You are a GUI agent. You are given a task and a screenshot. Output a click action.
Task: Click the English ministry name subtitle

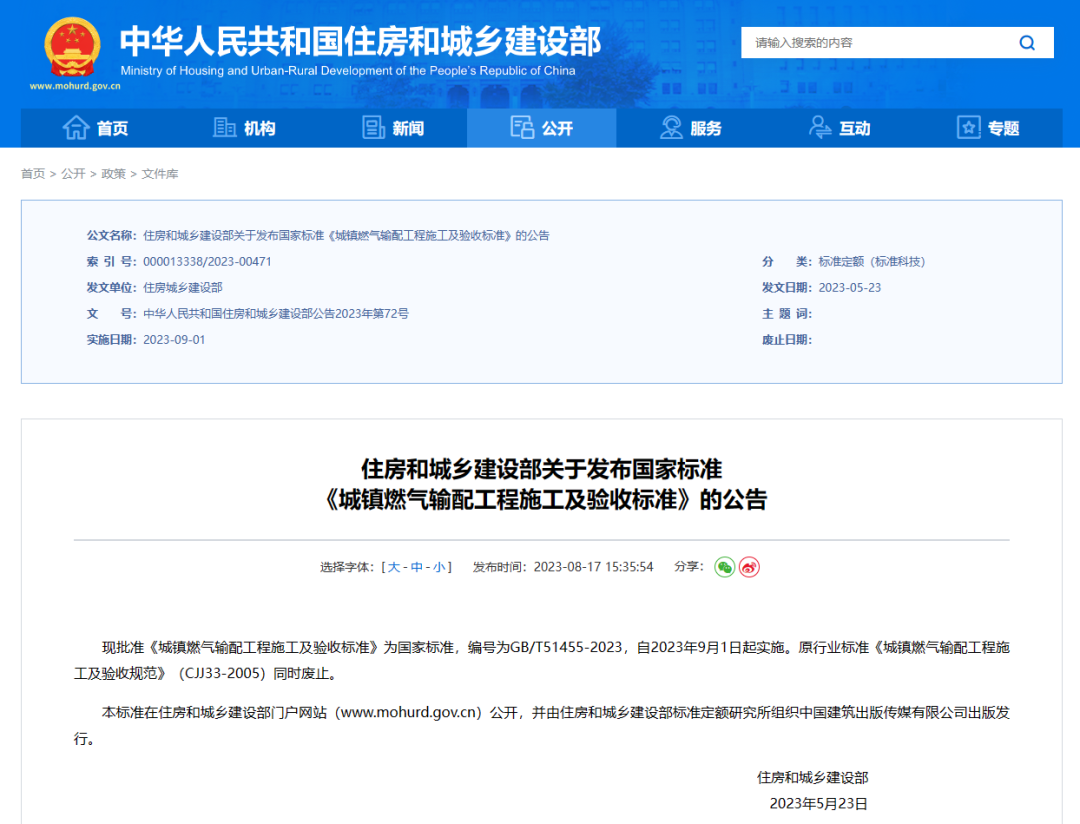click(348, 70)
